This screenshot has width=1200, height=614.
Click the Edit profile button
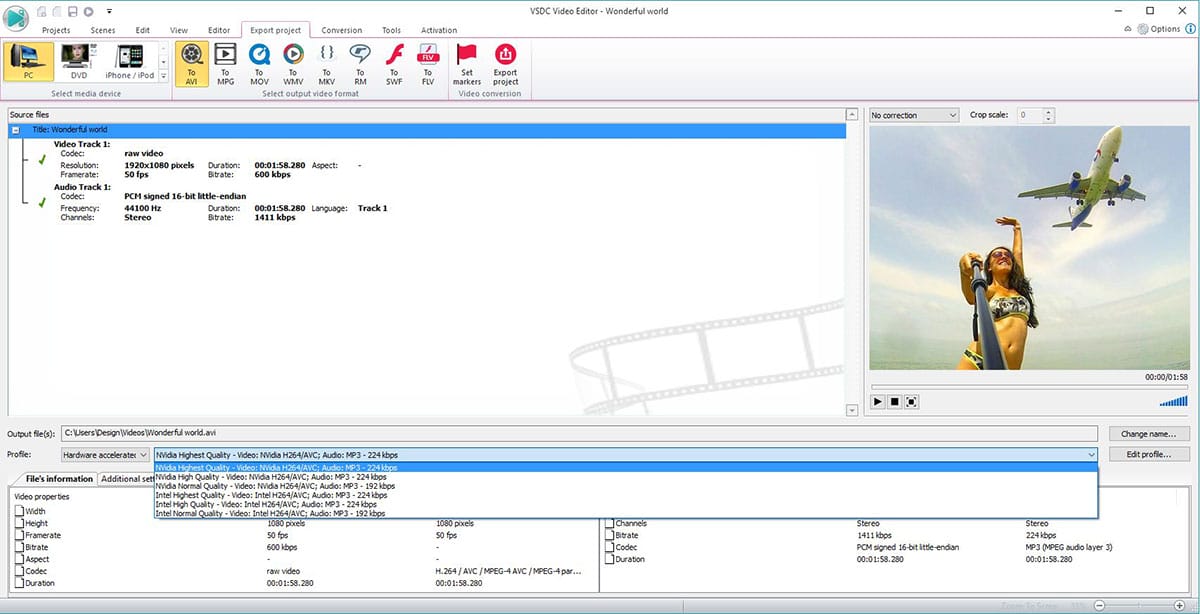[x=1148, y=454]
